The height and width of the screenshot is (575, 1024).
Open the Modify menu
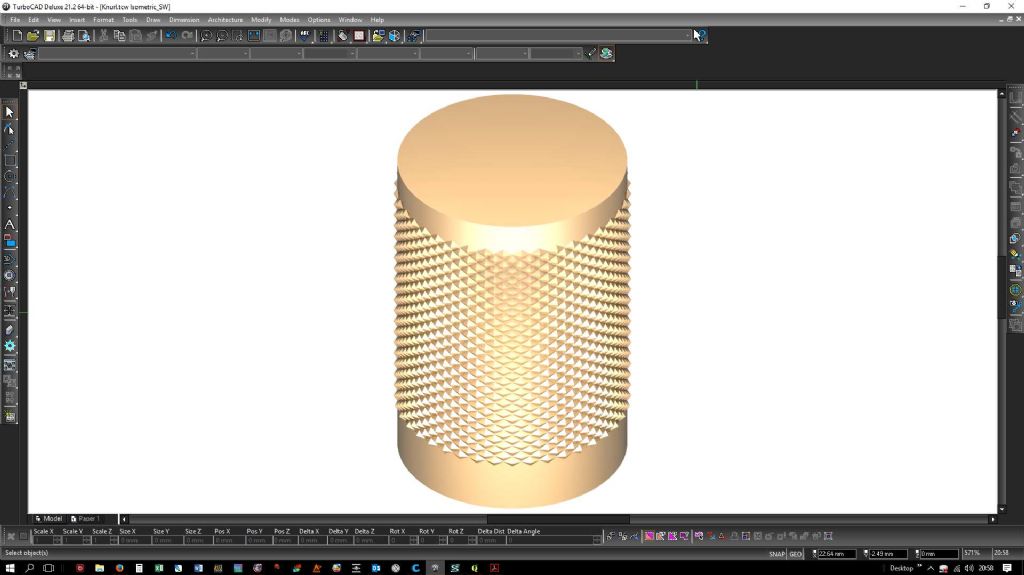[x=261, y=20]
